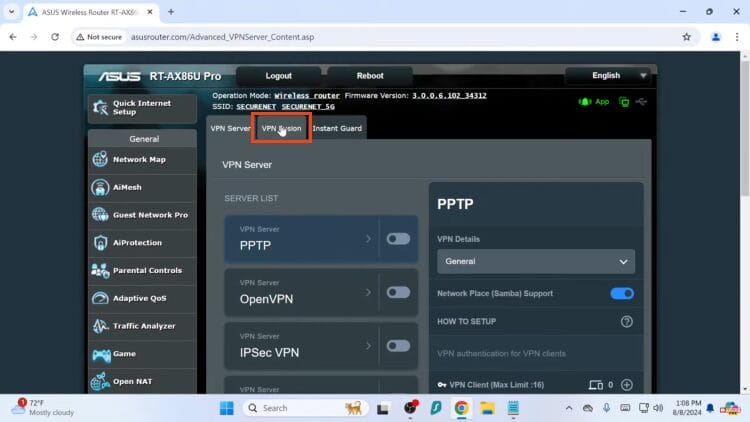Open the VPN Details General dropdown

click(x=536, y=262)
